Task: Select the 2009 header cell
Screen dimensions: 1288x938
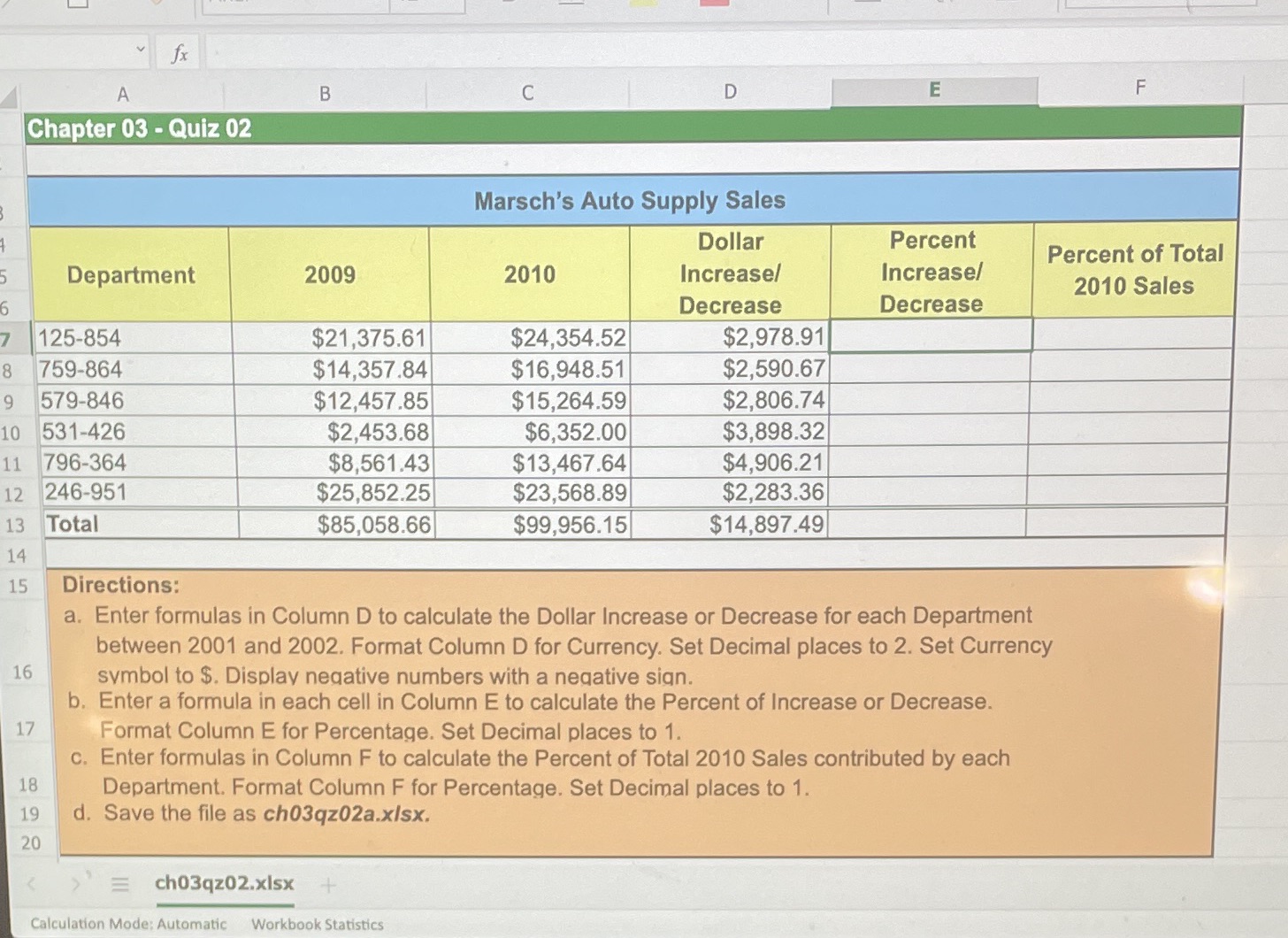Action: [330, 274]
